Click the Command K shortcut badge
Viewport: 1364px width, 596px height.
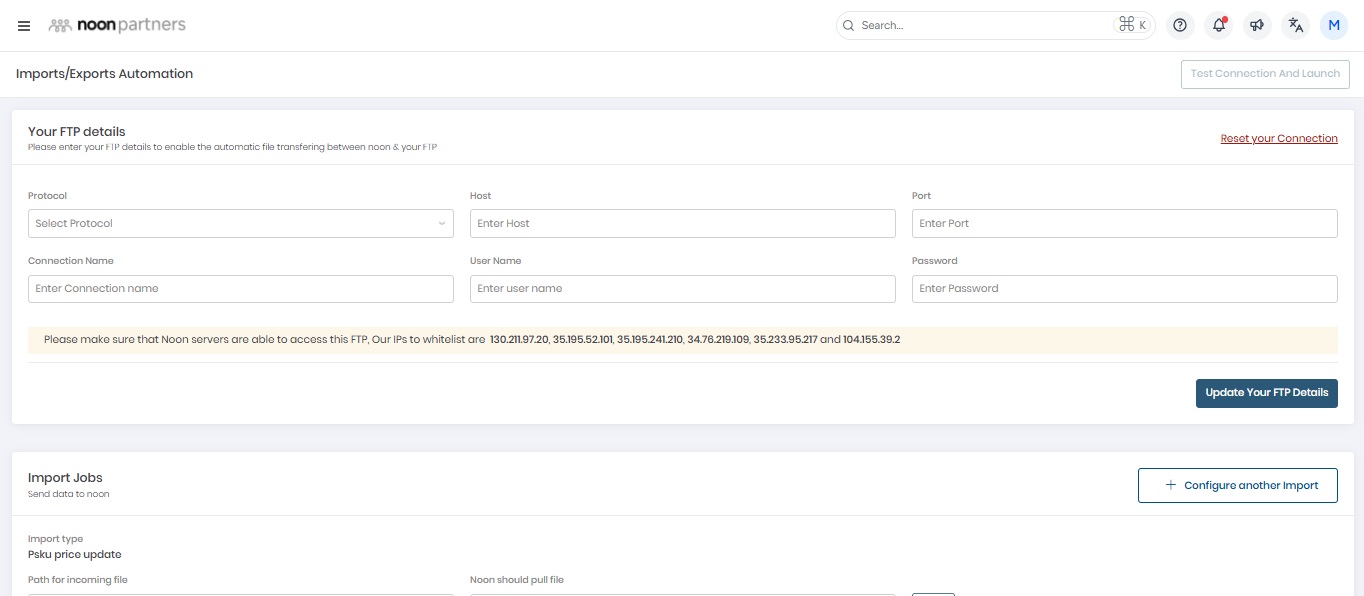tap(1133, 25)
